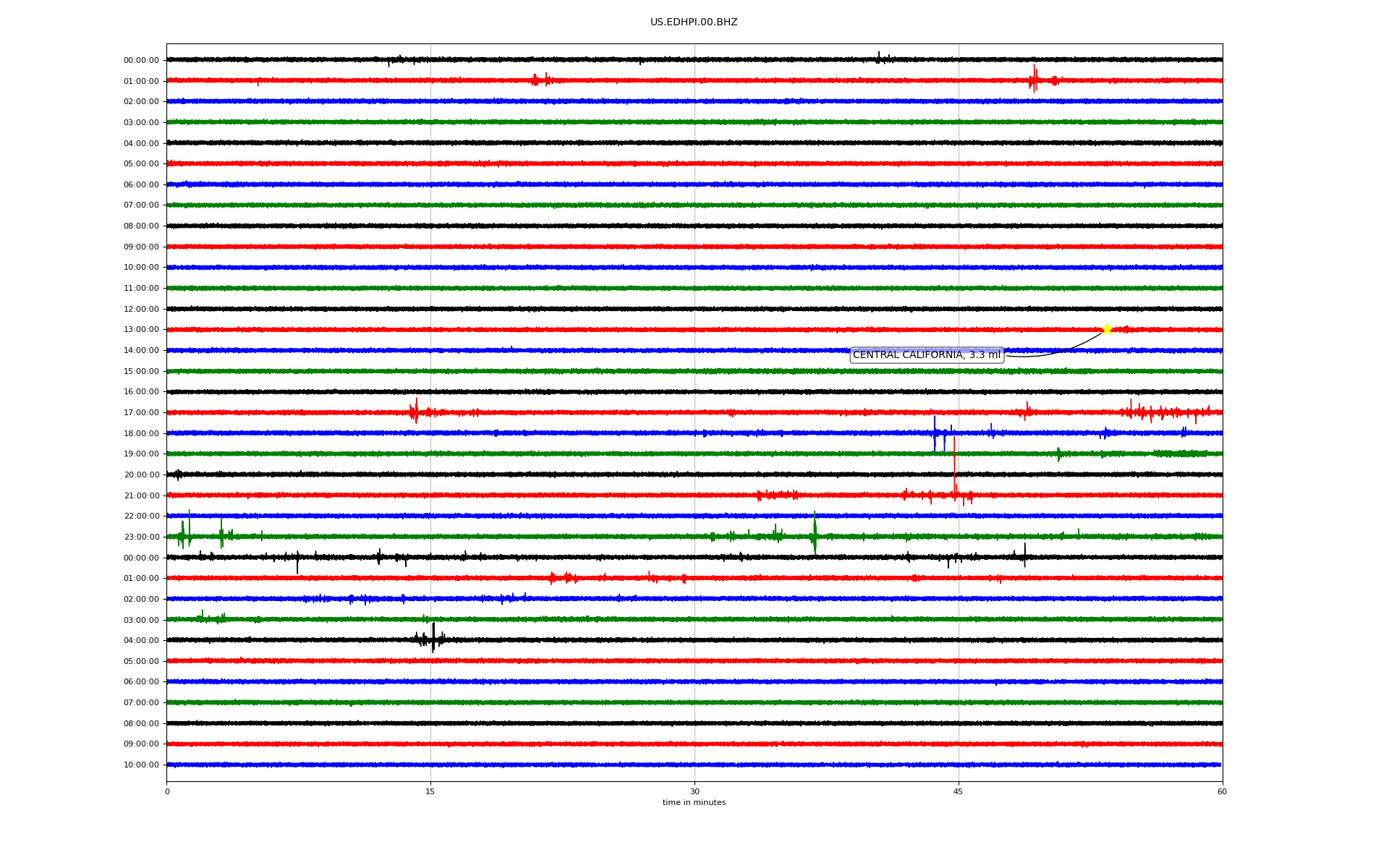Click the 13:00:00 time axis label
This screenshot has height=868, width=1389.
(x=141, y=330)
